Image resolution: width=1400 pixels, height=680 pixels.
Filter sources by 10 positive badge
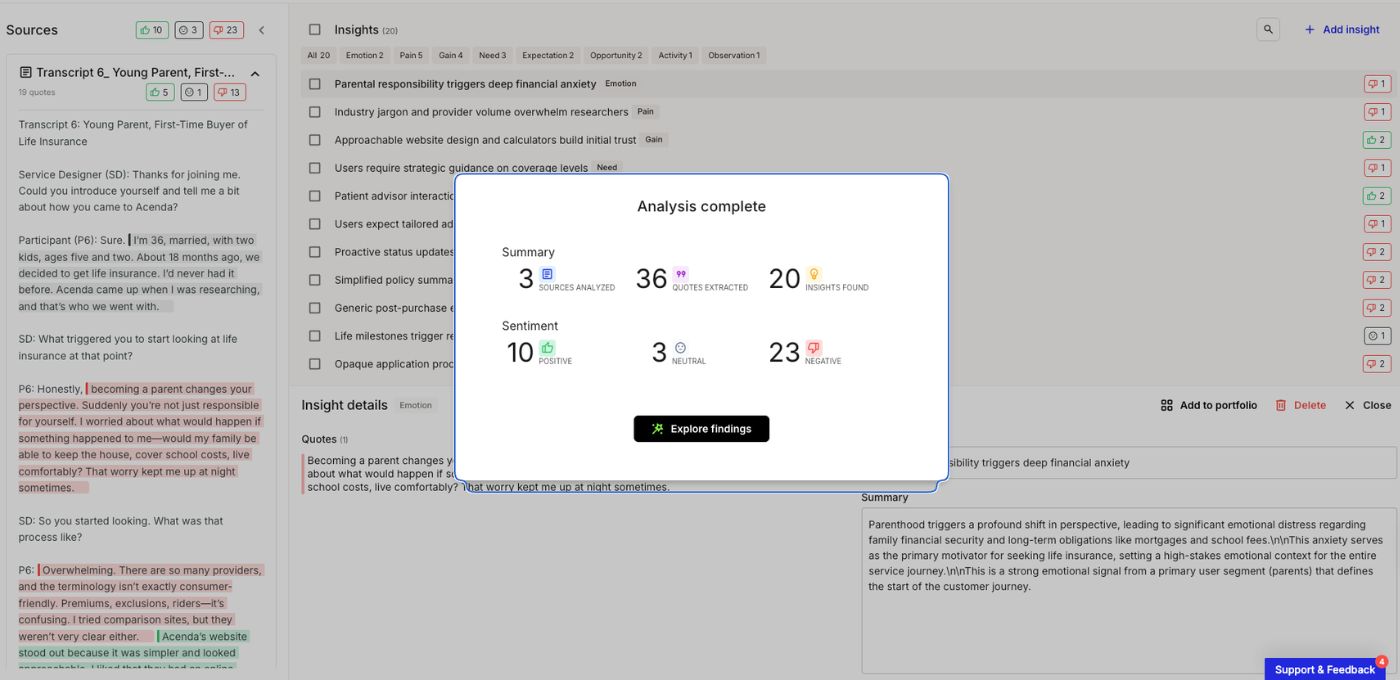[x=152, y=30]
